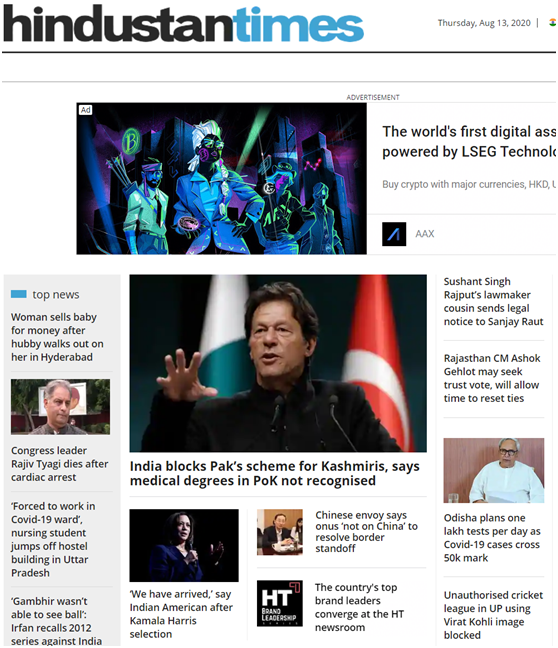Open the Rajiv Tyagi photo thumbnail
Screen dimensions: 558x648
60,407
